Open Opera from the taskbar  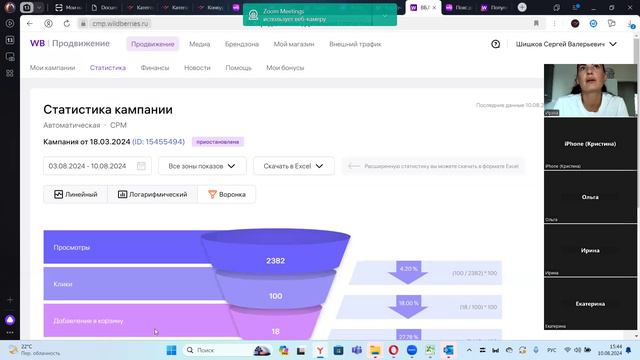pyautogui.click(x=393, y=350)
